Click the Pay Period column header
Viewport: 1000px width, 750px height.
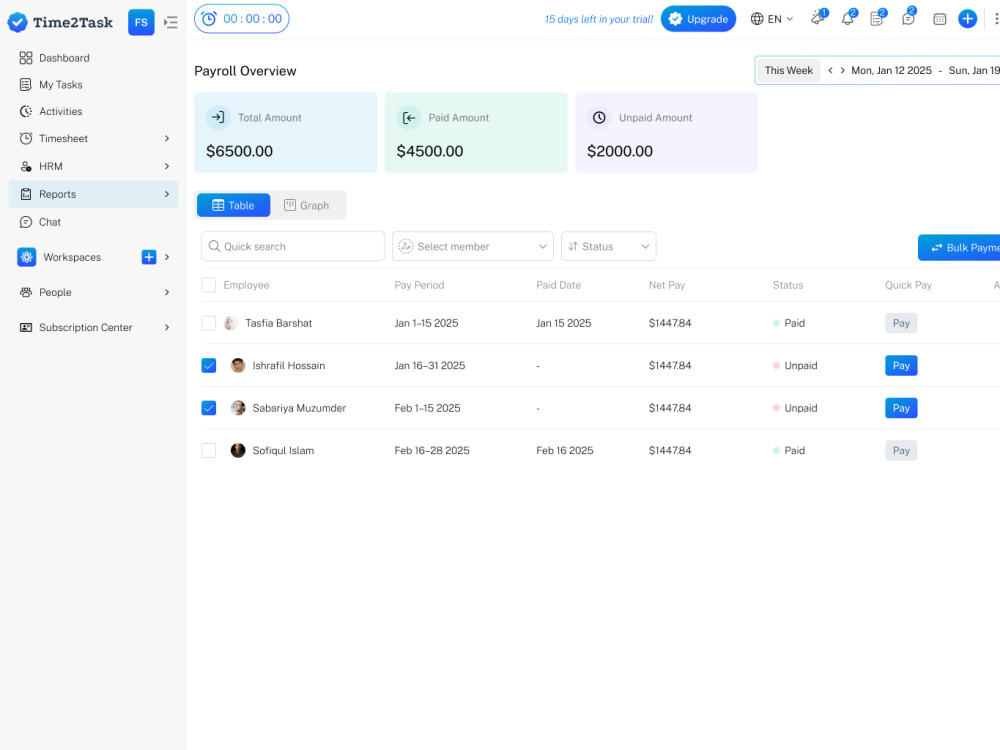click(x=420, y=285)
